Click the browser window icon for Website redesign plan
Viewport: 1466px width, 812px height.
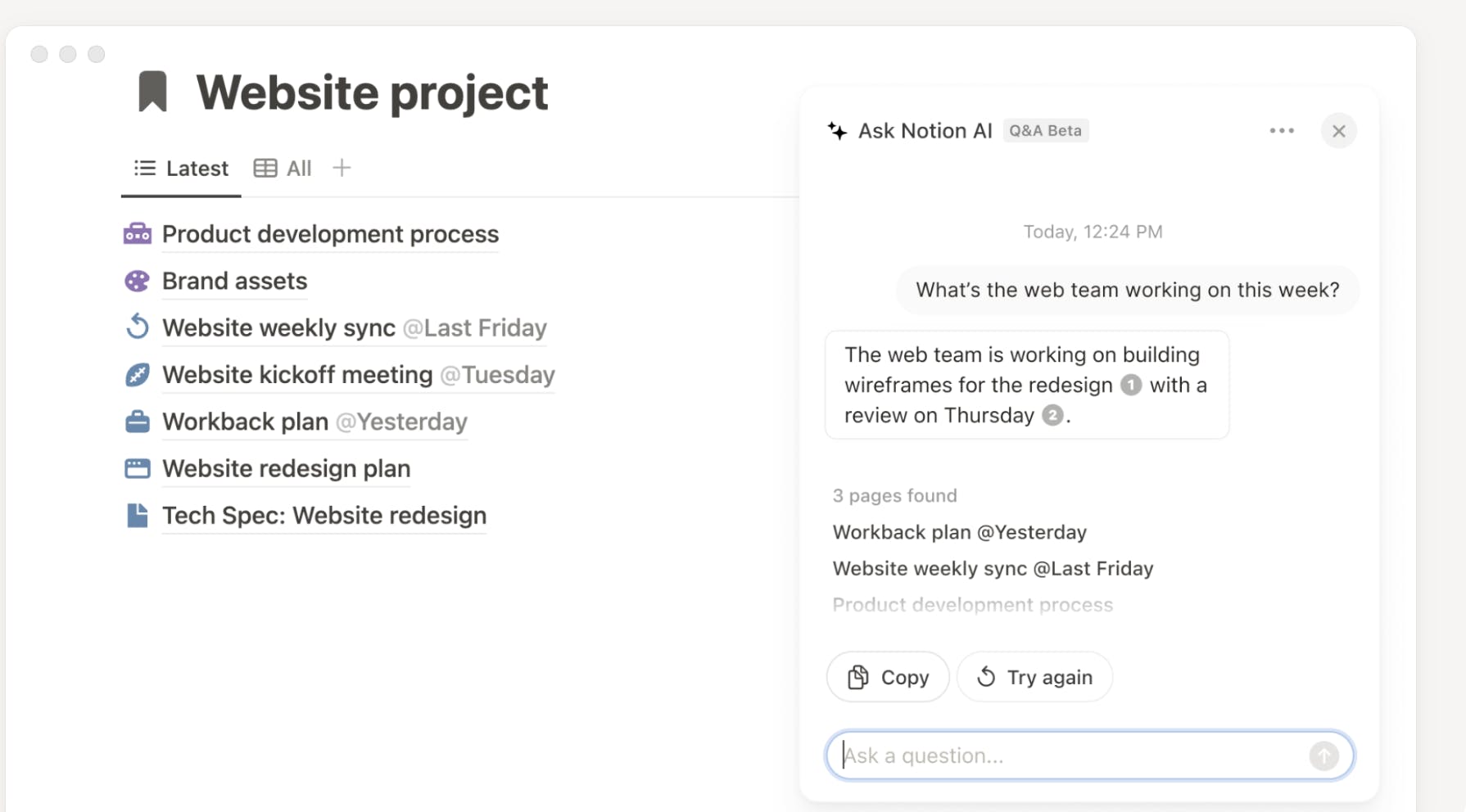tap(137, 468)
